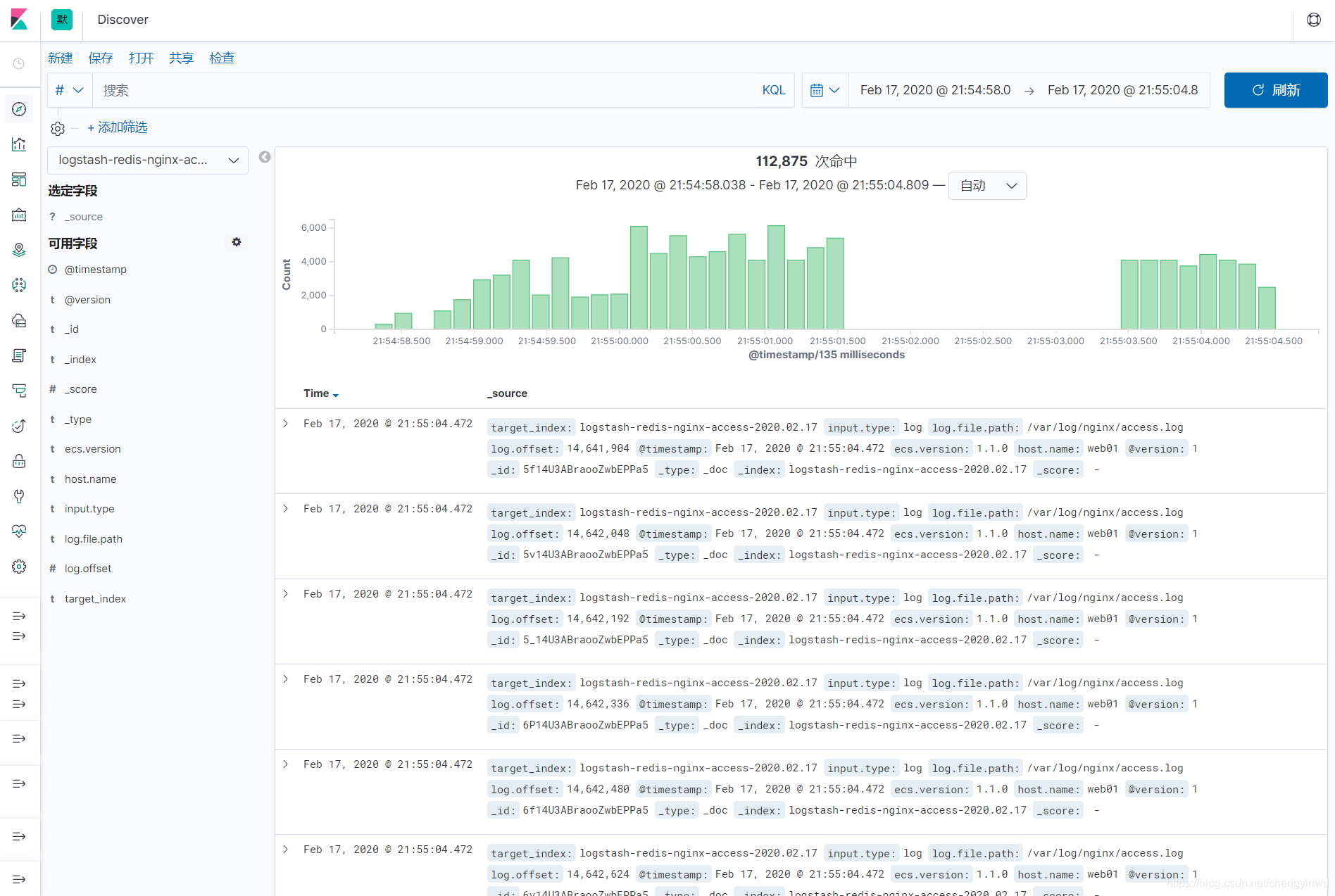
Task: Open the Dev Tools wrench icon
Action: (19, 496)
